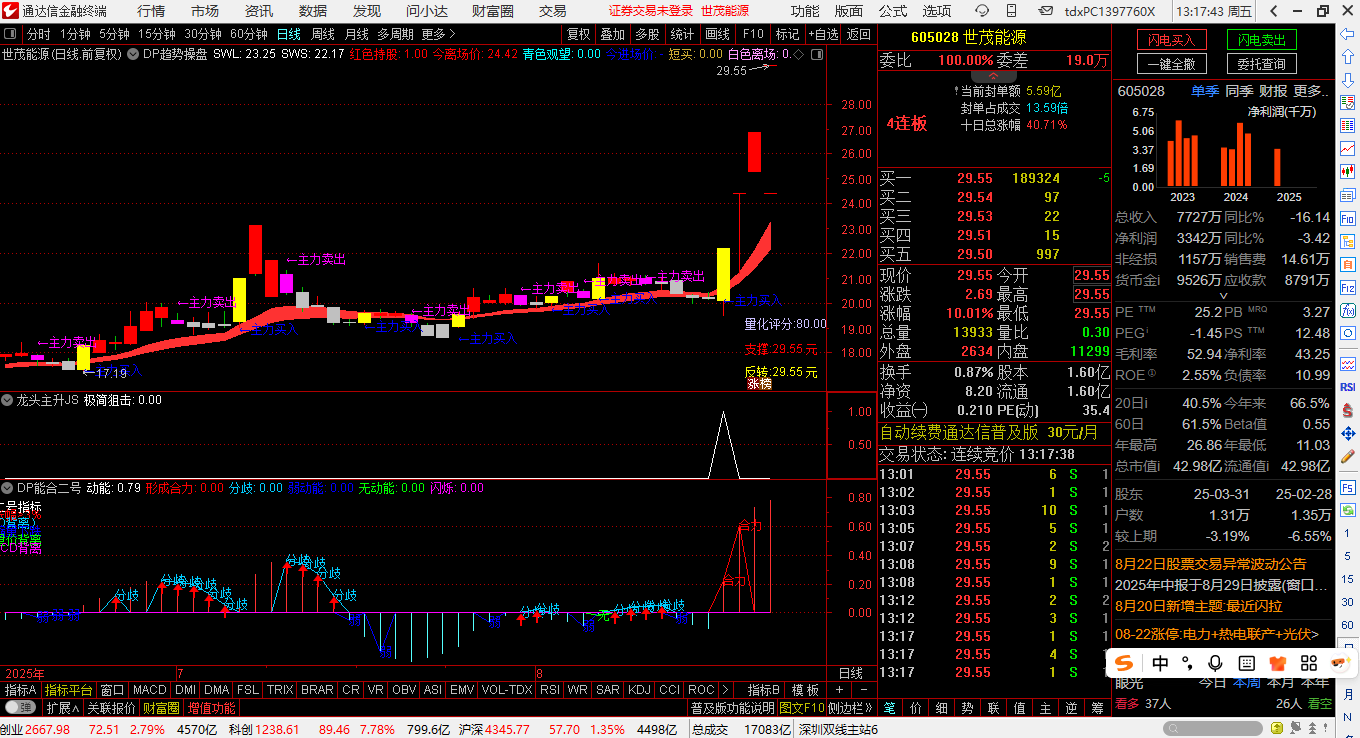Expand the DP能合二号 indicator dropdown
Screen dimensions: 1360x738
point(8,488)
